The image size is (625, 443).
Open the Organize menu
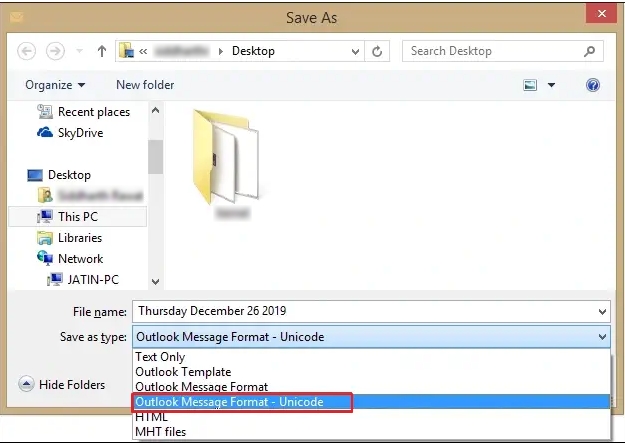[x=55, y=85]
